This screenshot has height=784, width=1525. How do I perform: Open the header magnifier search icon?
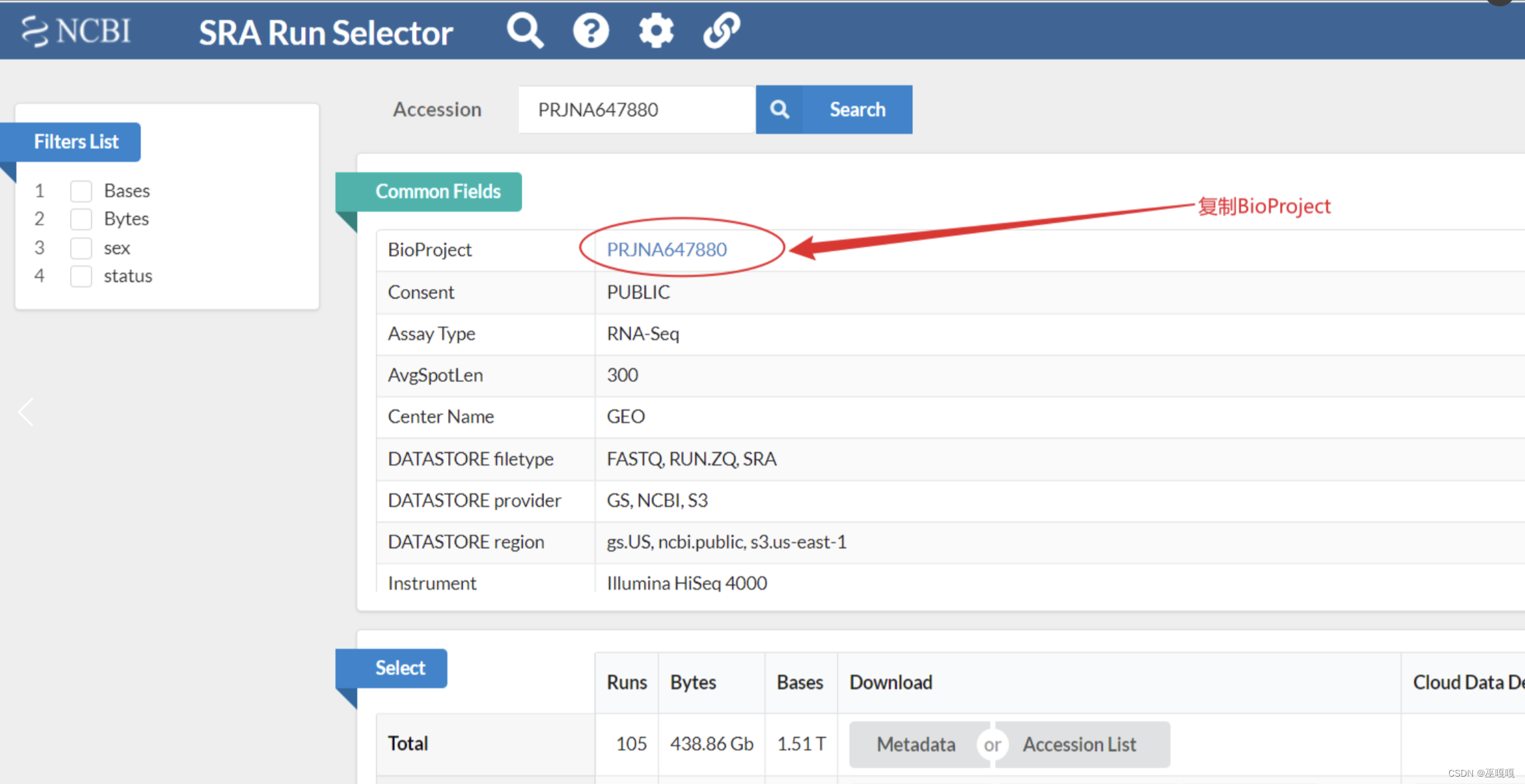pyautogui.click(x=525, y=31)
